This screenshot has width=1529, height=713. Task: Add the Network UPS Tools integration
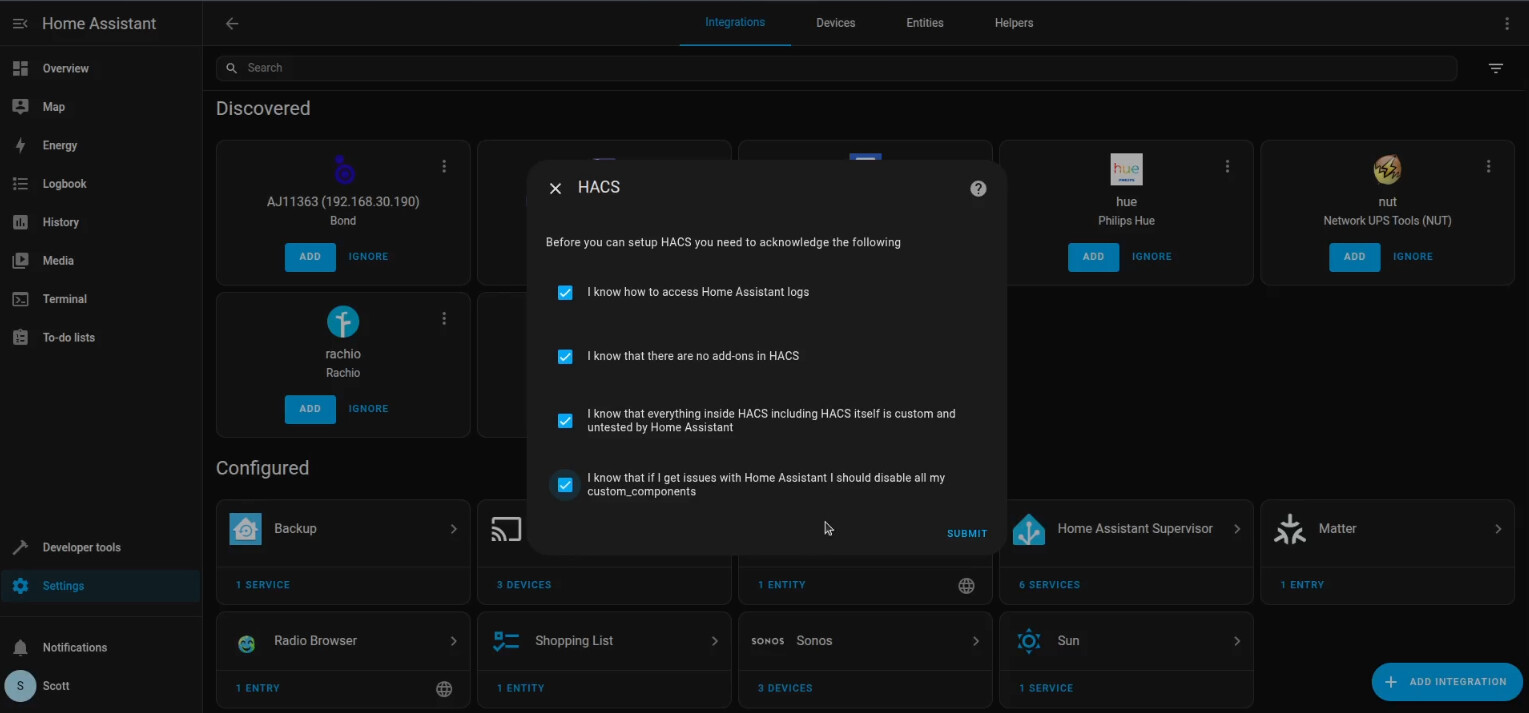tap(1354, 257)
